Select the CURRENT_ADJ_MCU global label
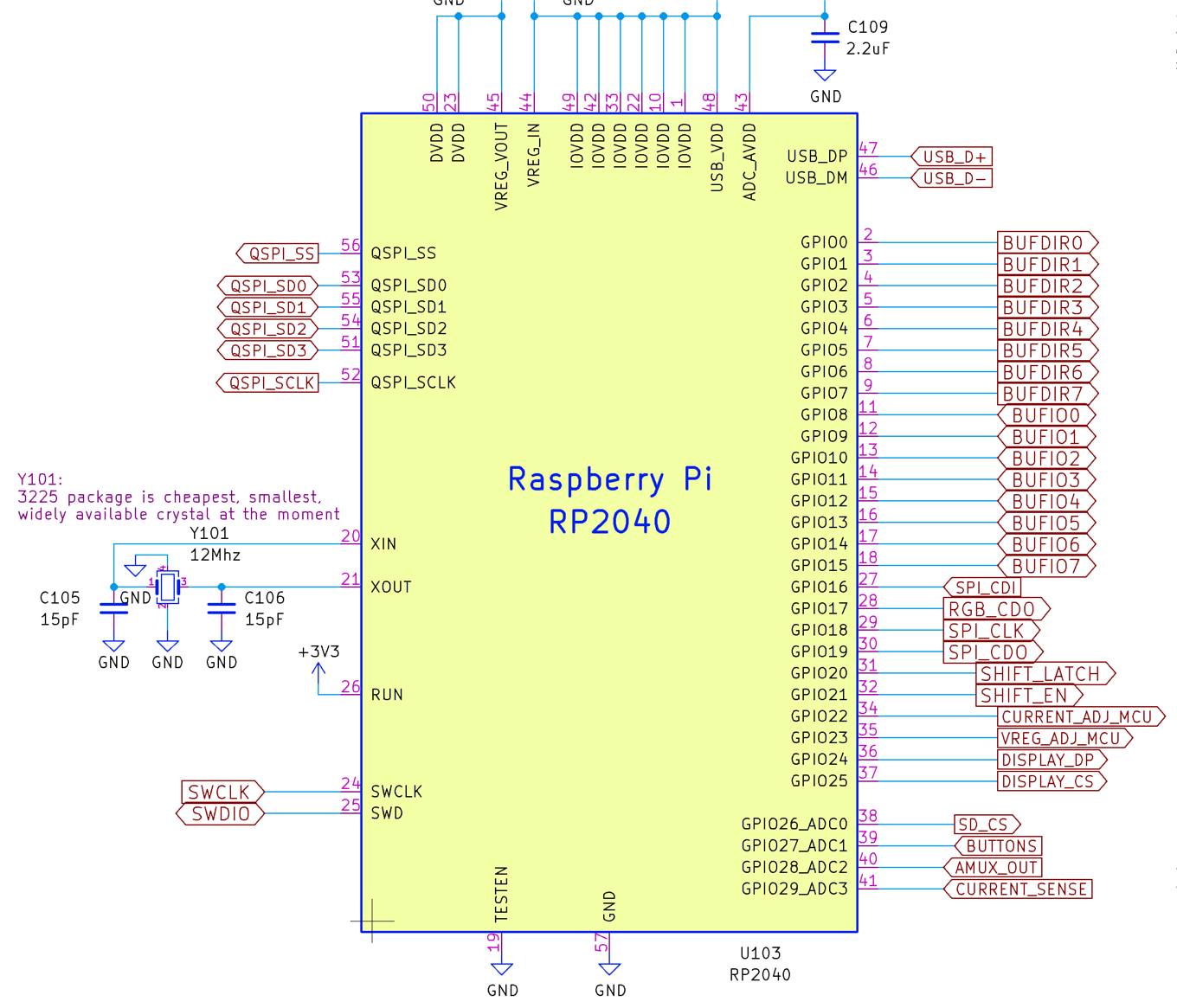Viewport: 1177px width, 1008px height. click(x=1081, y=716)
